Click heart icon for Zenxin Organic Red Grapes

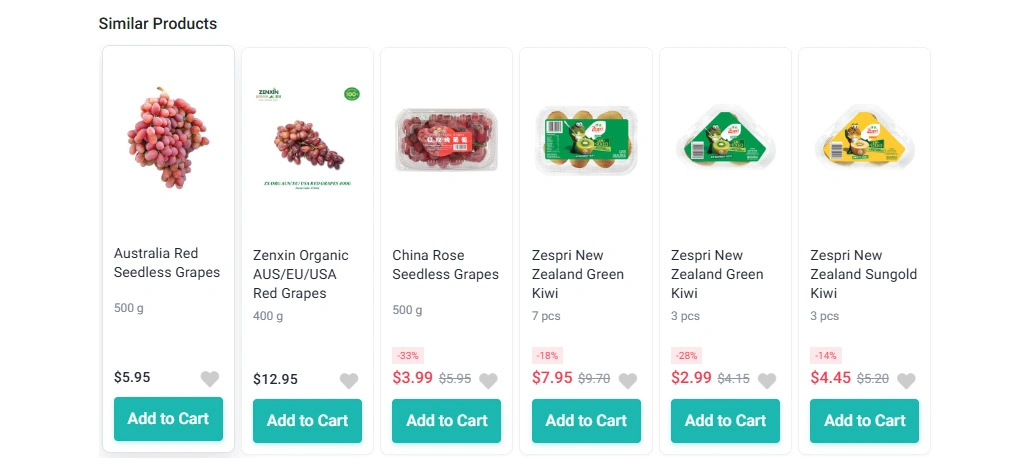pos(349,380)
